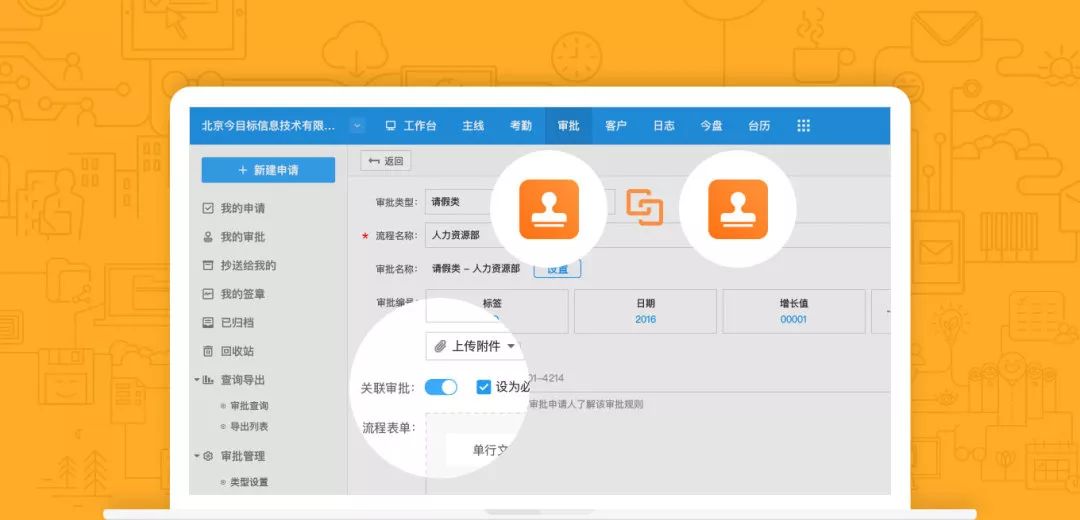The height and width of the screenshot is (520, 1080).
Task: Open the apps grid icon
Action: pyautogui.click(x=803, y=125)
